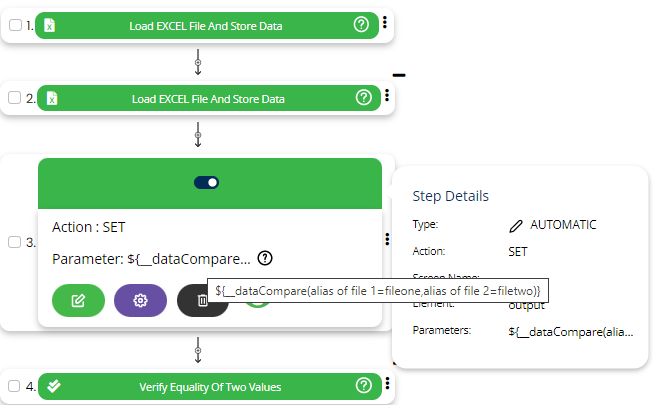This screenshot has height=405, width=653.
Task: Select the step 2 checkbox
Action: click(x=15, y=98)
